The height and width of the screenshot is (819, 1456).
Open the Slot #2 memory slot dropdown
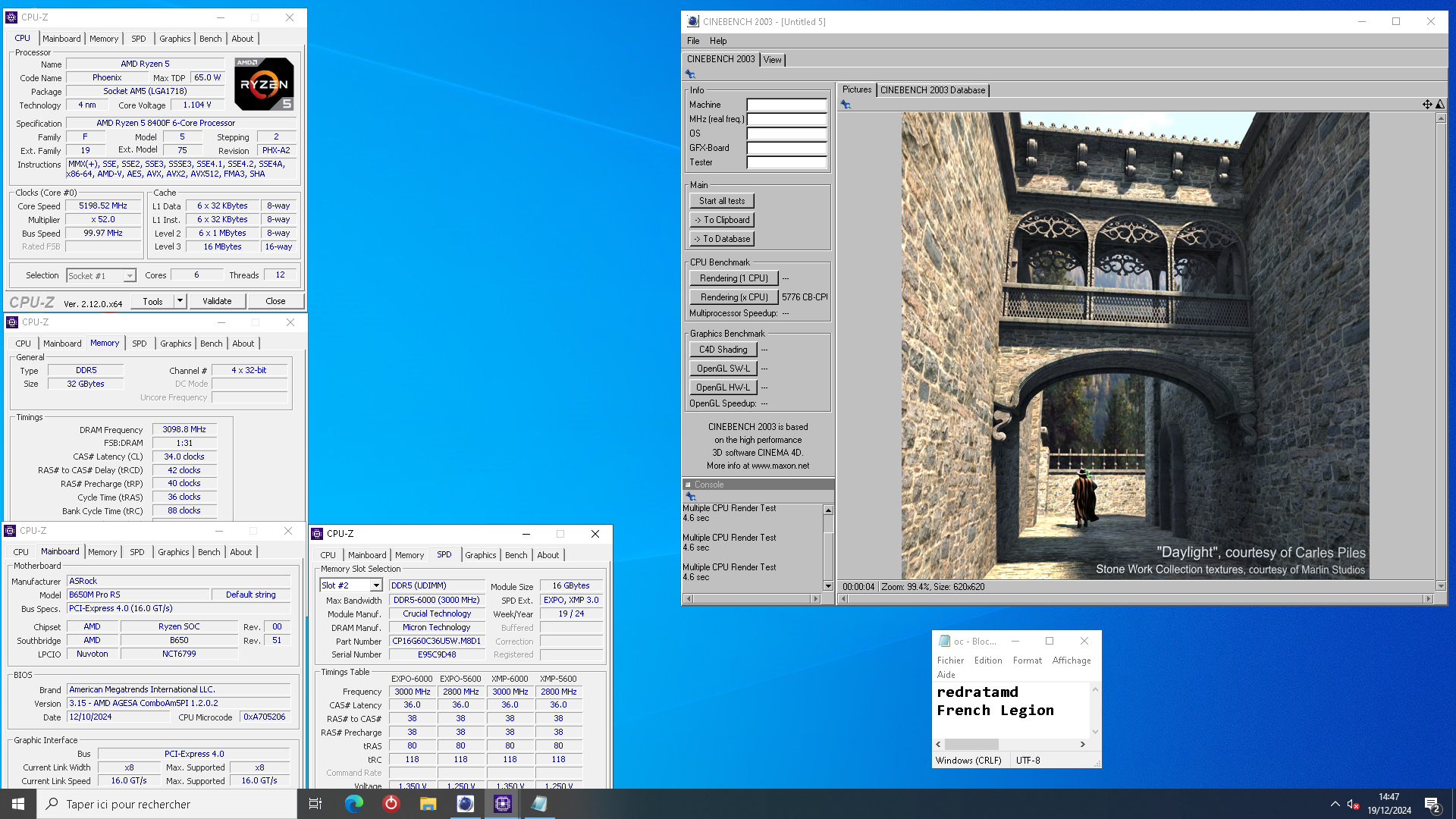376,585
